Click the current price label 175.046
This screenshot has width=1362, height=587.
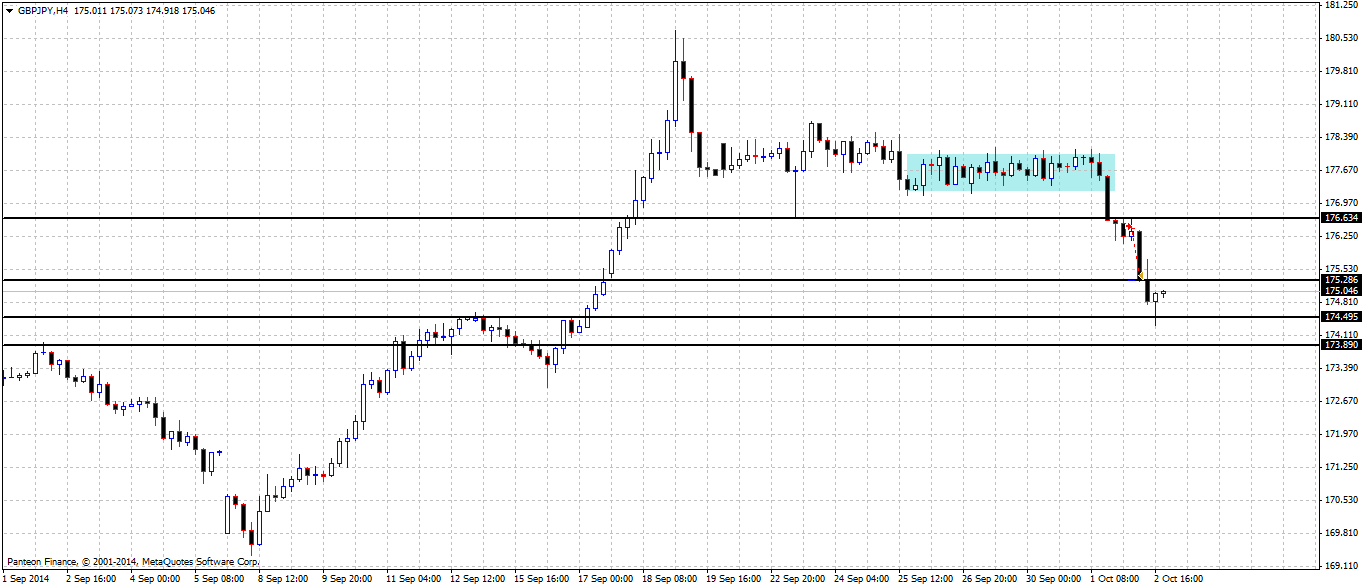pos(1340,290)
